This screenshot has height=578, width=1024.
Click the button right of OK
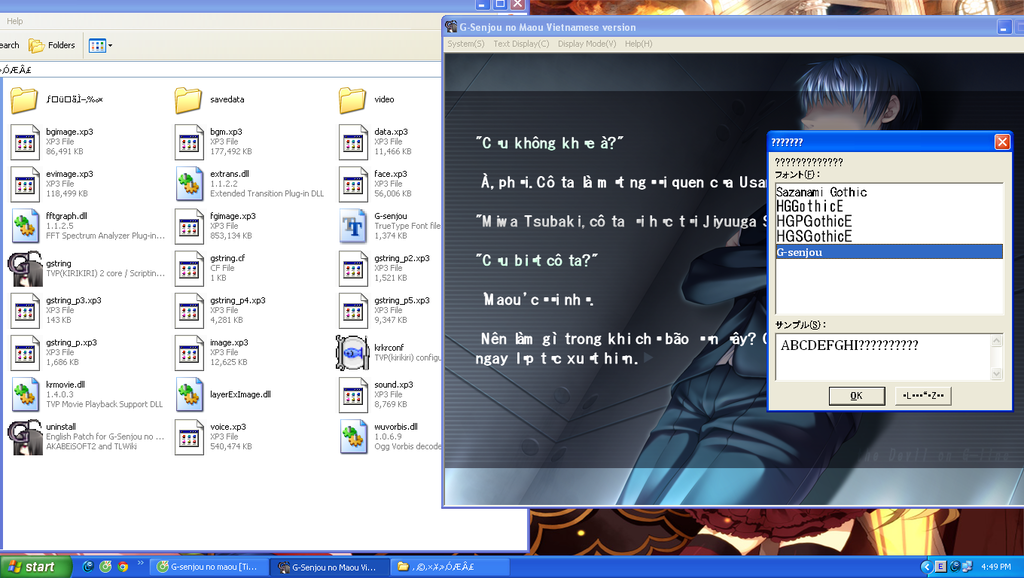pos(923,396)
